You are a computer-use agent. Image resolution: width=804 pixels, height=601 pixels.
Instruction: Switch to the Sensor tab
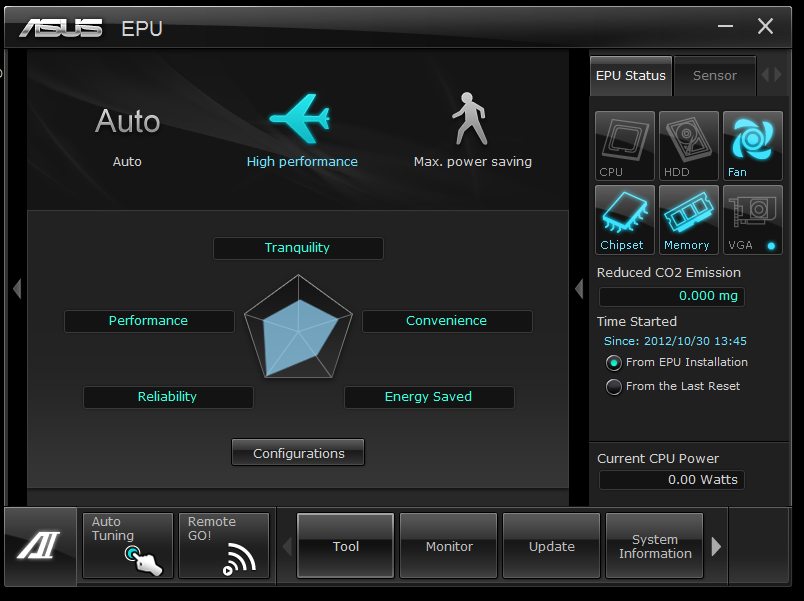point(714,76)
